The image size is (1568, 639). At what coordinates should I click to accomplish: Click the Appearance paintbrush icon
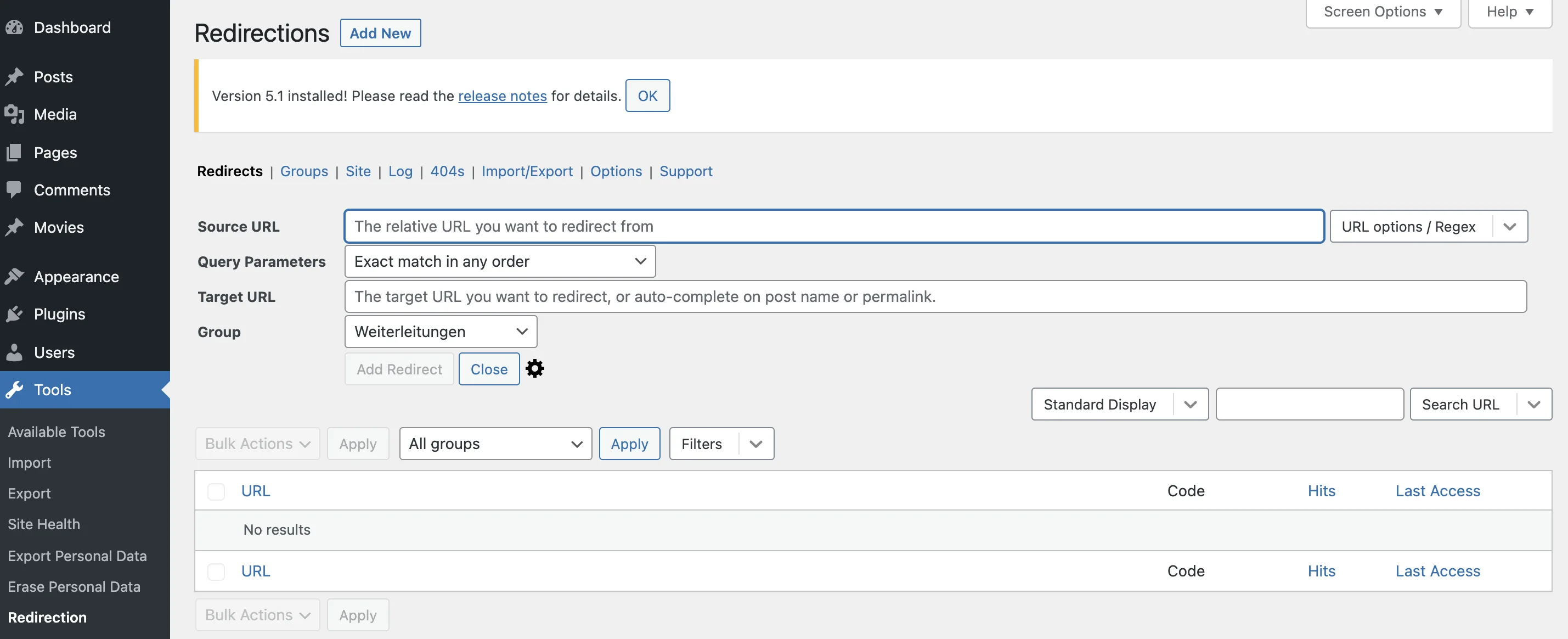[15, 277]
